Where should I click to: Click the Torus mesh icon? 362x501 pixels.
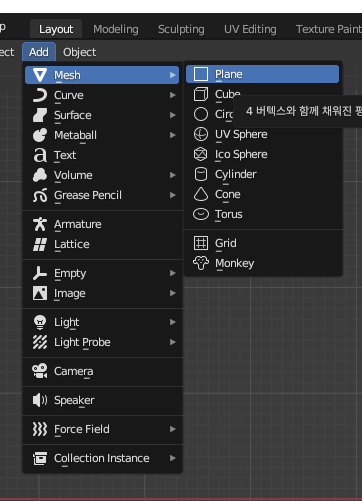(x=201, y=214)
